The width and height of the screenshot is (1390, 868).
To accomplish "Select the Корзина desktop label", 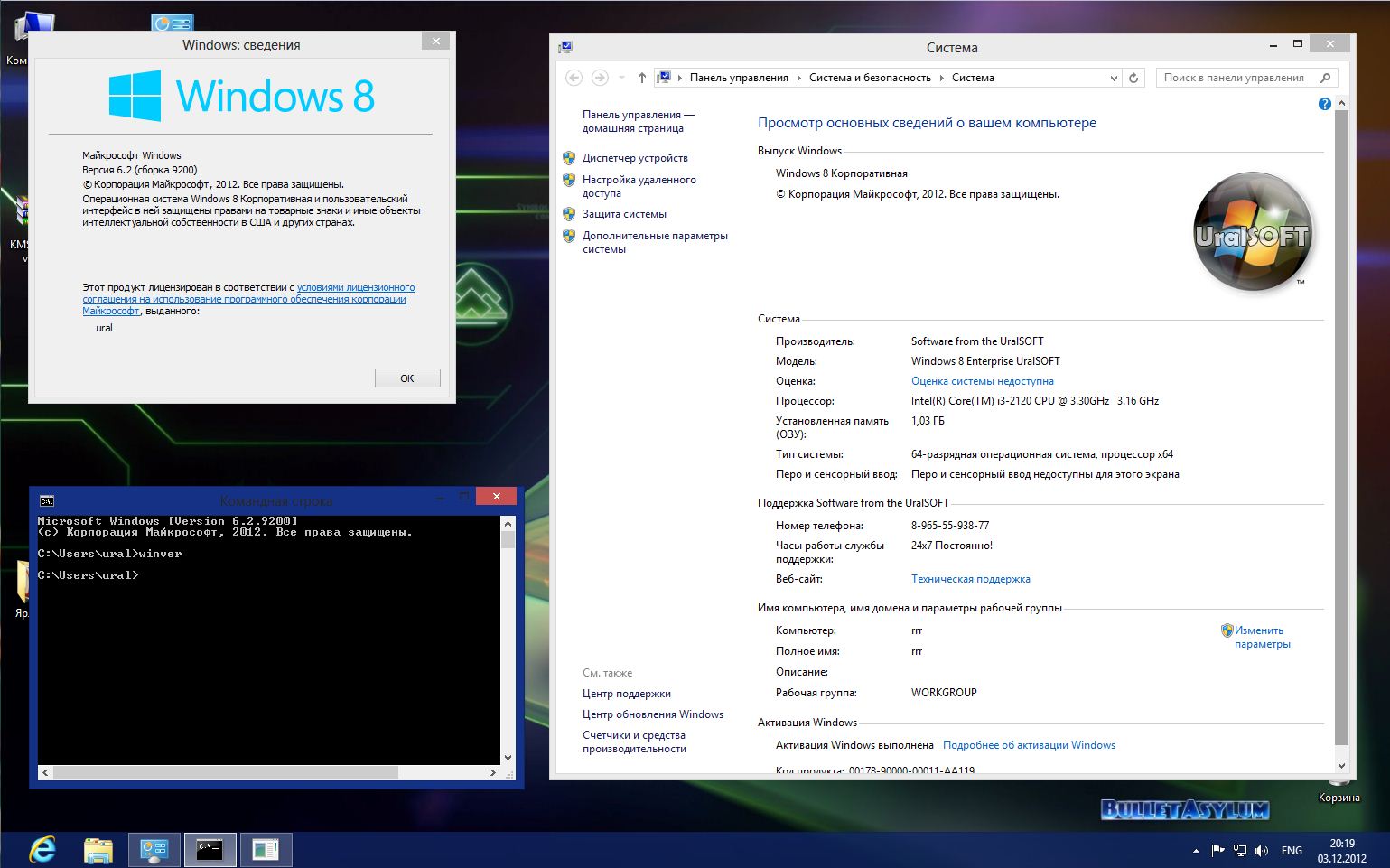I will pos(1339,798).
